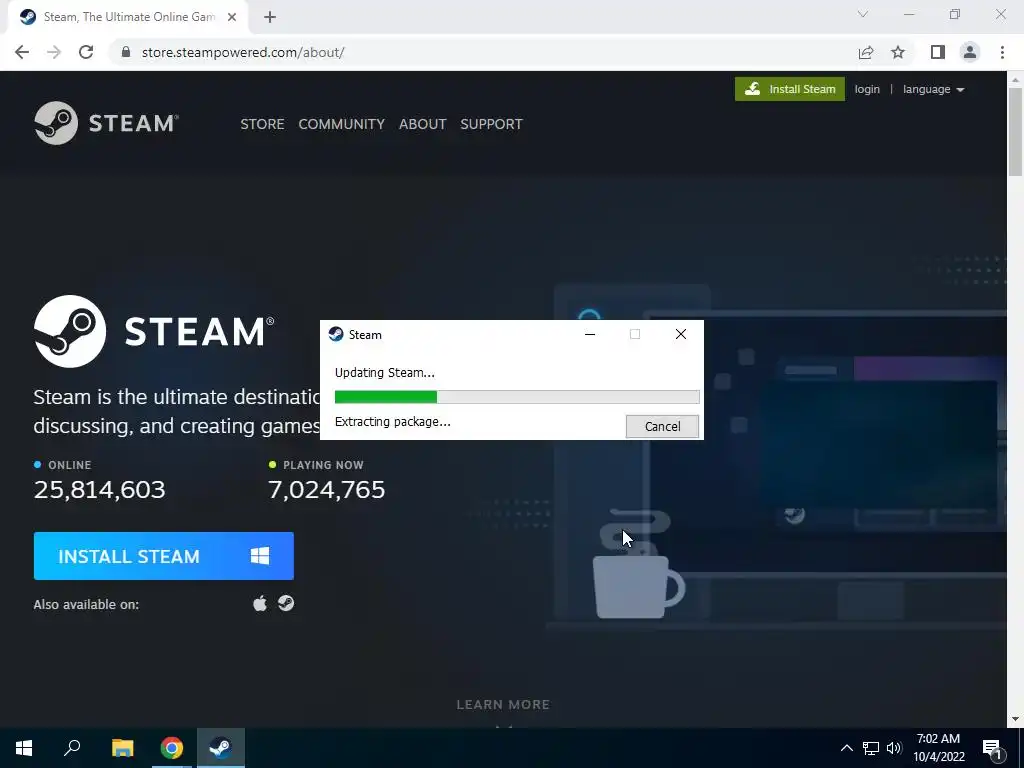This screenshot has width=1024, height=768.
Task: Open the ABOUT menu item
Action: point(423,124)
